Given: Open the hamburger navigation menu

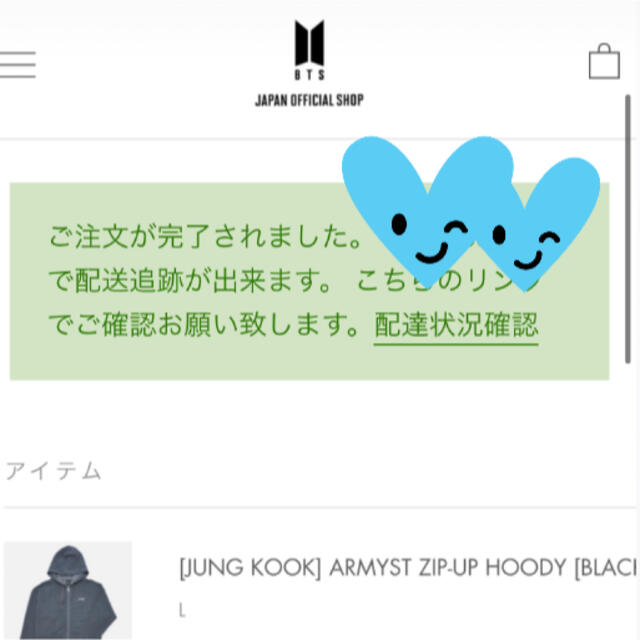Looking at the screenshot, I should pyautogui.click(x=18, y=64).
